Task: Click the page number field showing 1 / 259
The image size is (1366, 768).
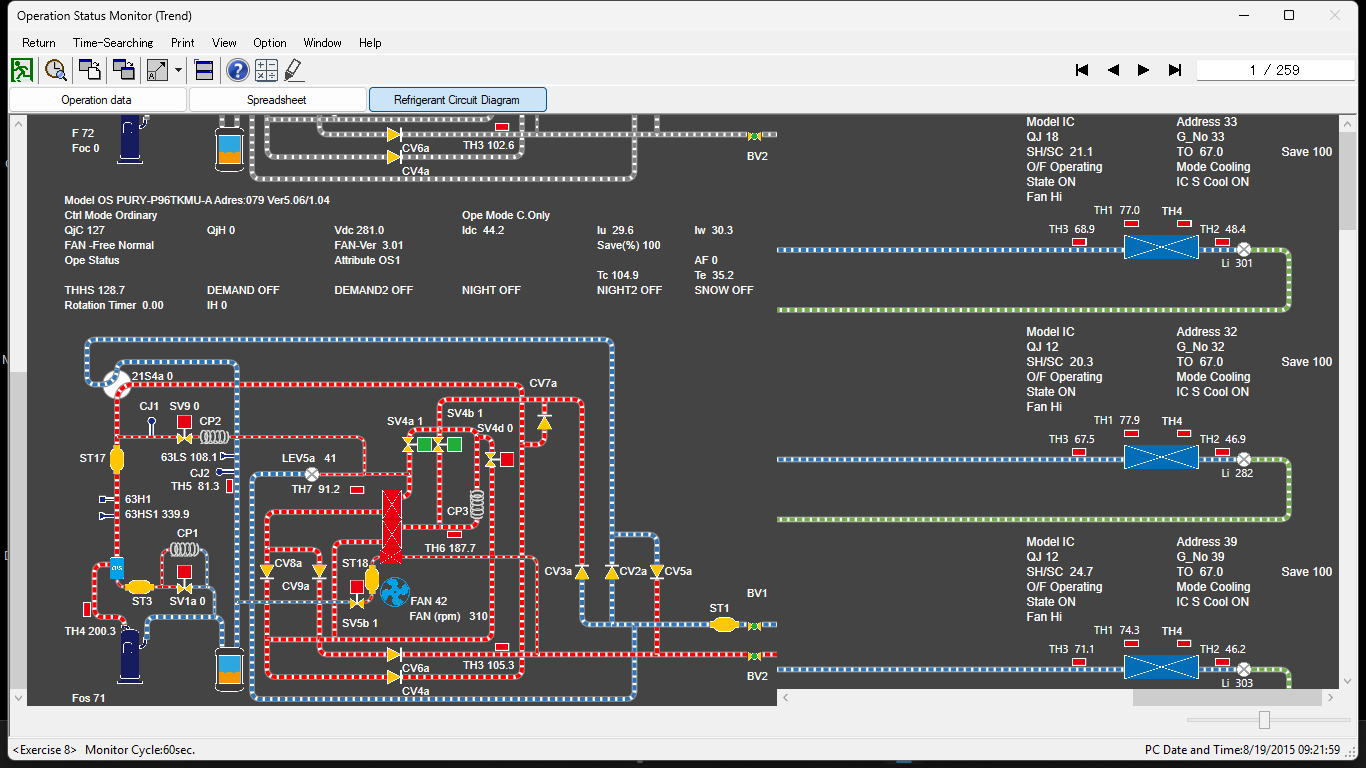Action: (x=1275, y=70)
